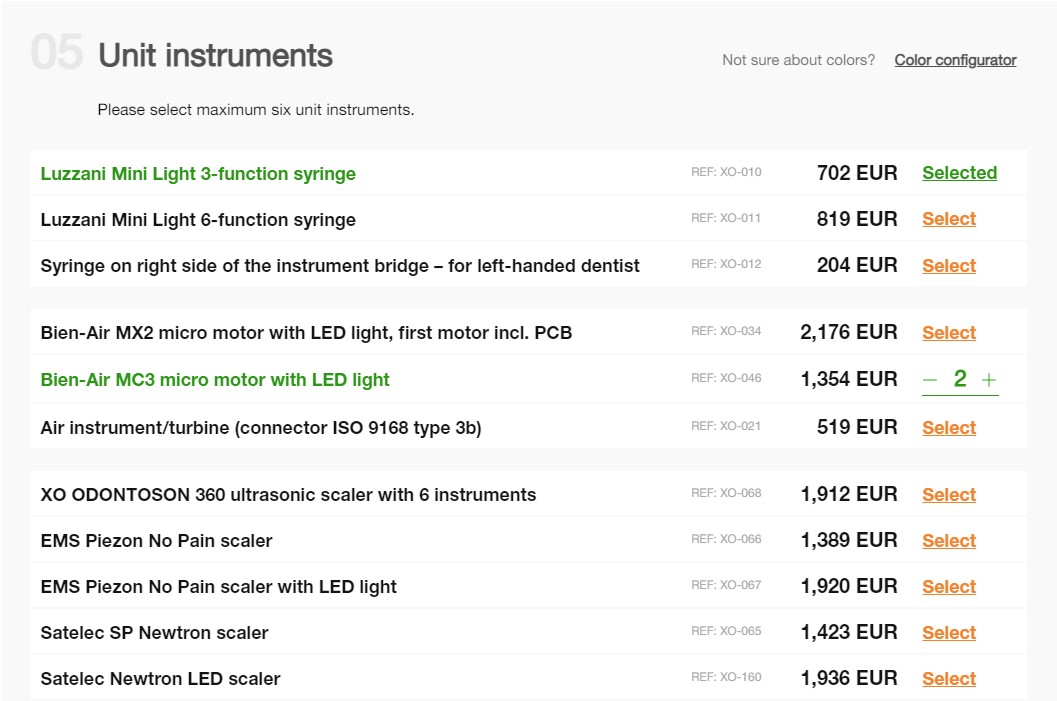
Task: Click Luzzani Mini Light 3-function syringe name
Action: tap(198, 174)
